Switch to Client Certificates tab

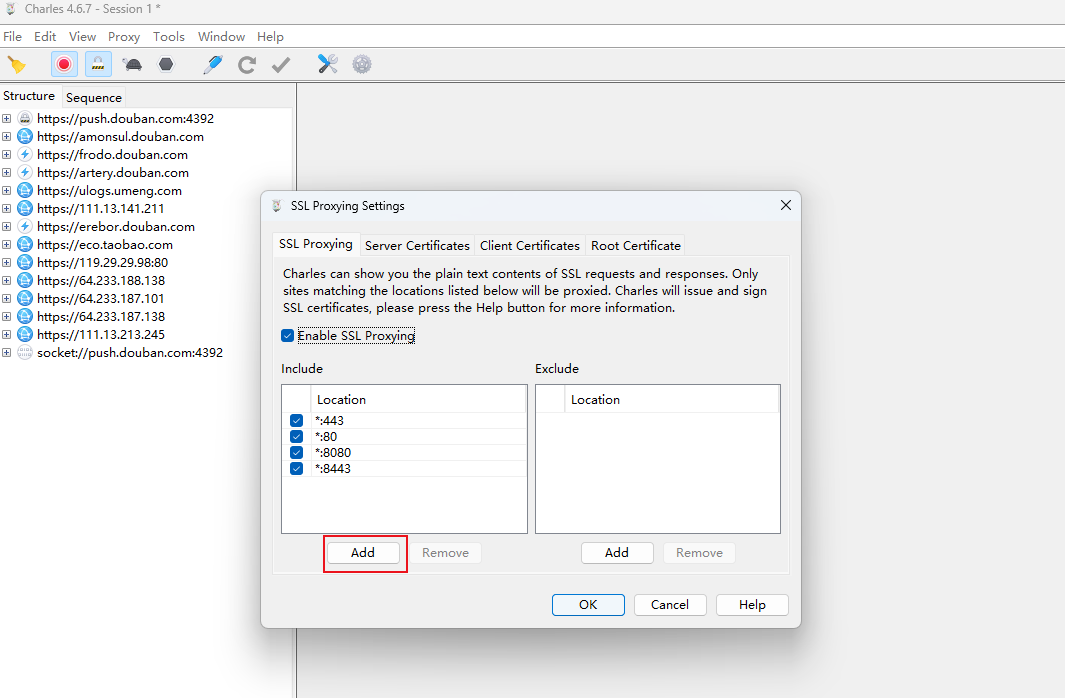pyautogui.click(x=530, y=245)
